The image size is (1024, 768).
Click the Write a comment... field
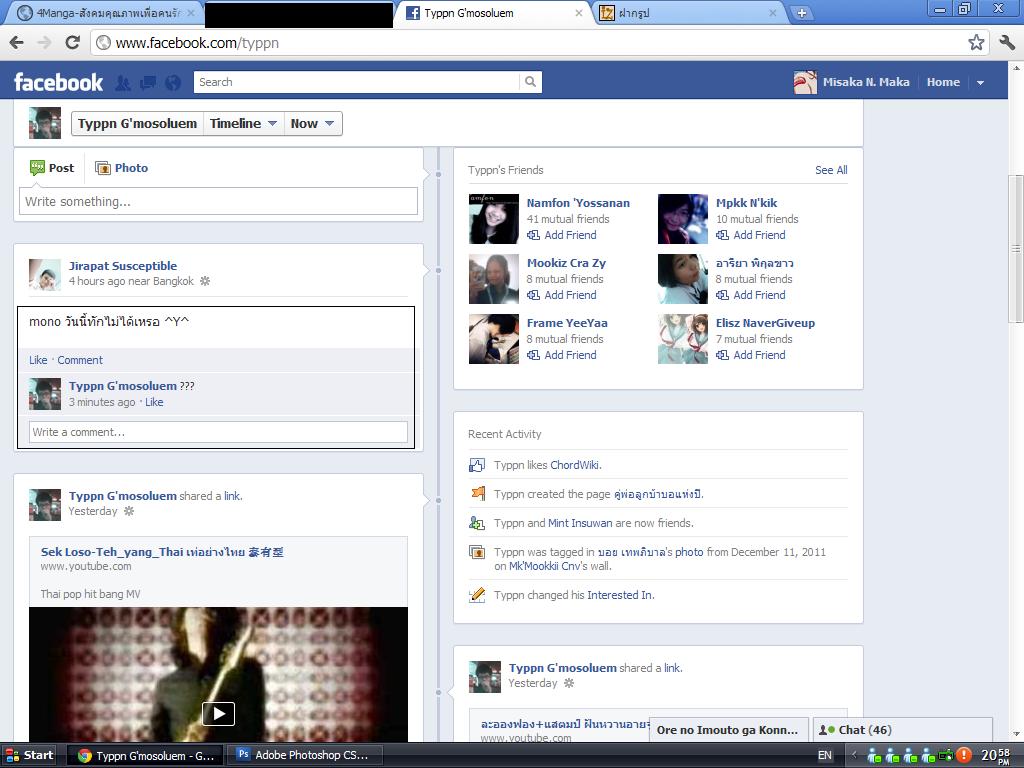tap(218, 432)
